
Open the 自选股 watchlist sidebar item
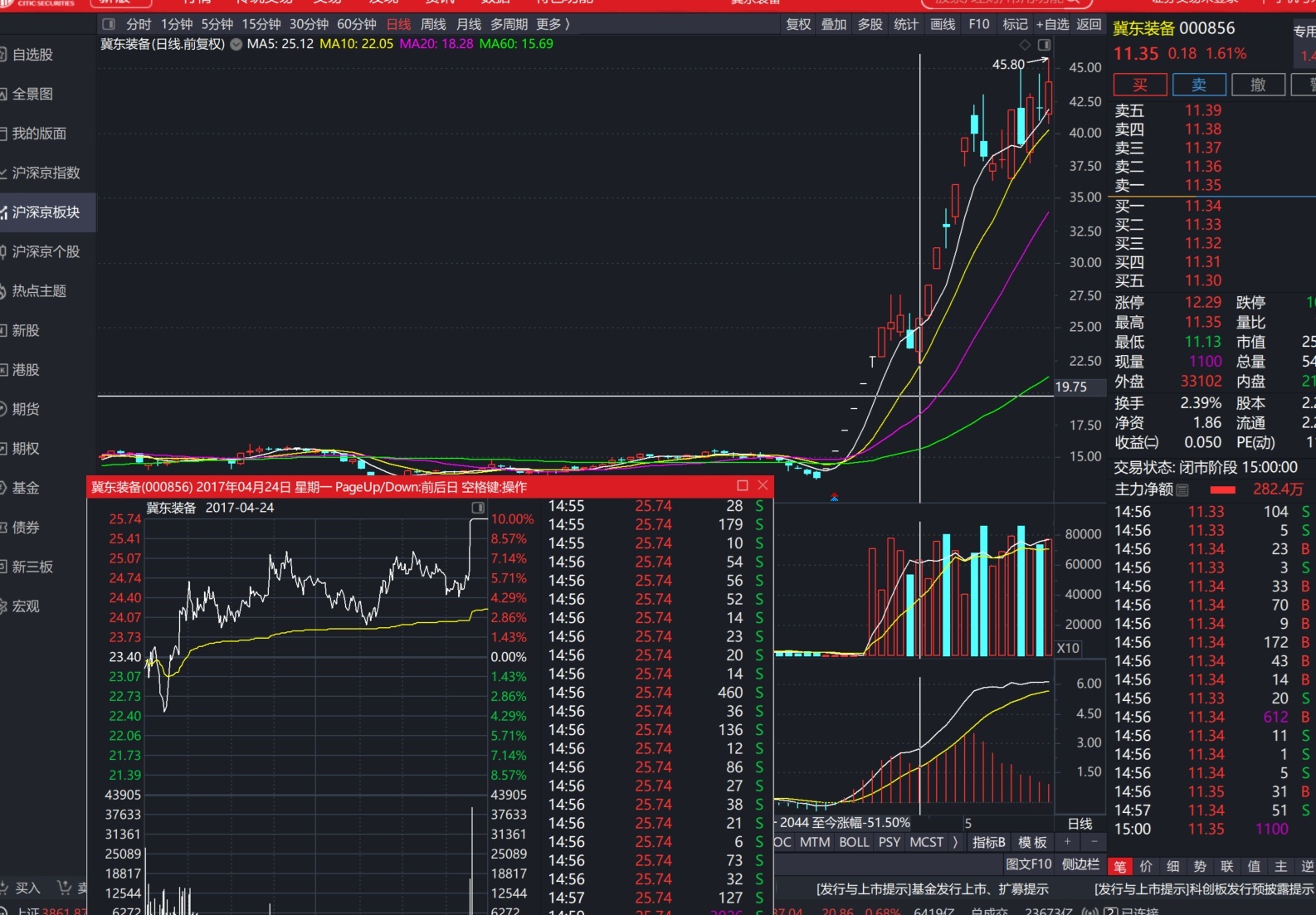[x=32, y=55]
